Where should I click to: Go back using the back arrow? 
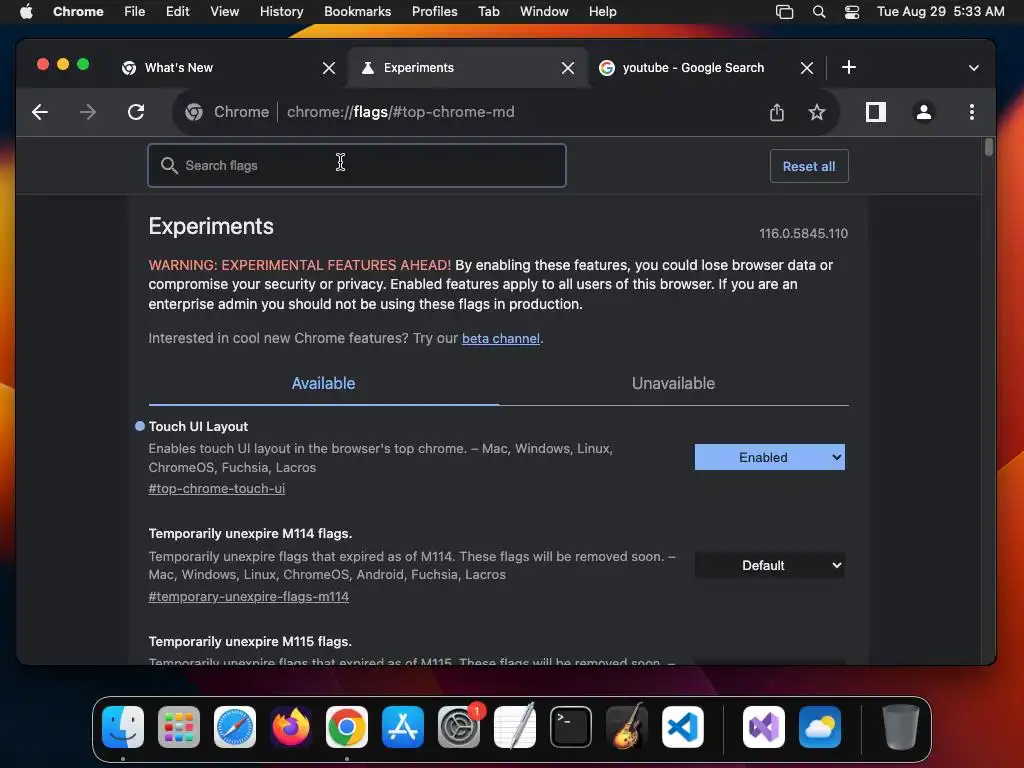40,112
